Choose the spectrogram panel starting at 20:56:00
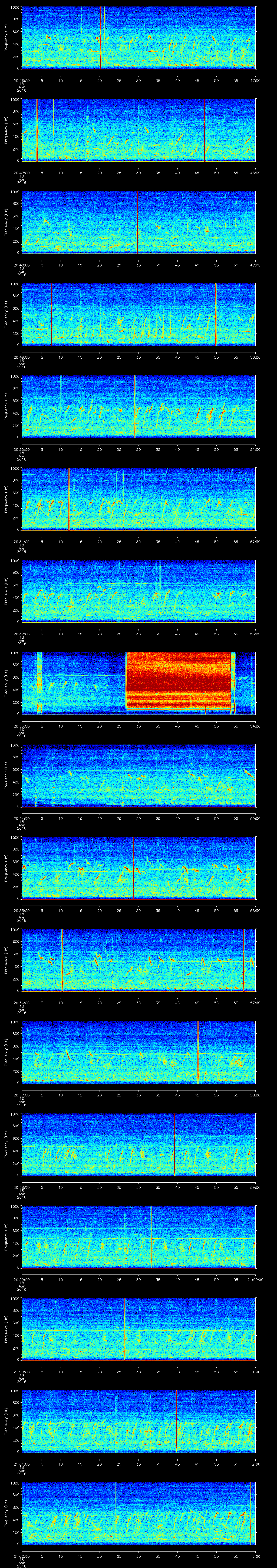The width and height of the screenshot is (277, 1568). [x=138, y=960]
